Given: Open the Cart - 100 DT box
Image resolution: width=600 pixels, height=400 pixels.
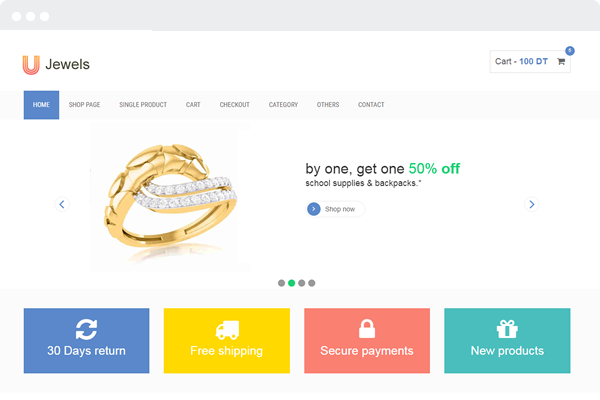Looking at the screenshot, I should tap(530, 62).
